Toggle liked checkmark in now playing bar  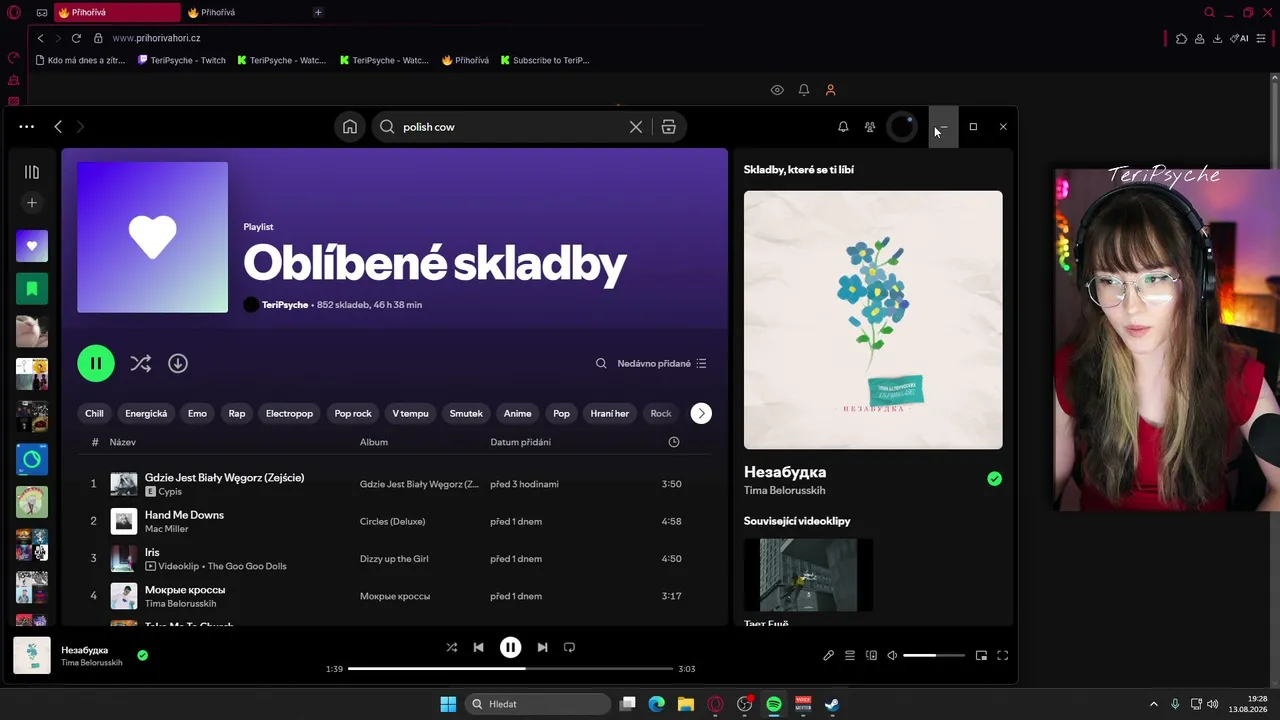tap(143, 656)
